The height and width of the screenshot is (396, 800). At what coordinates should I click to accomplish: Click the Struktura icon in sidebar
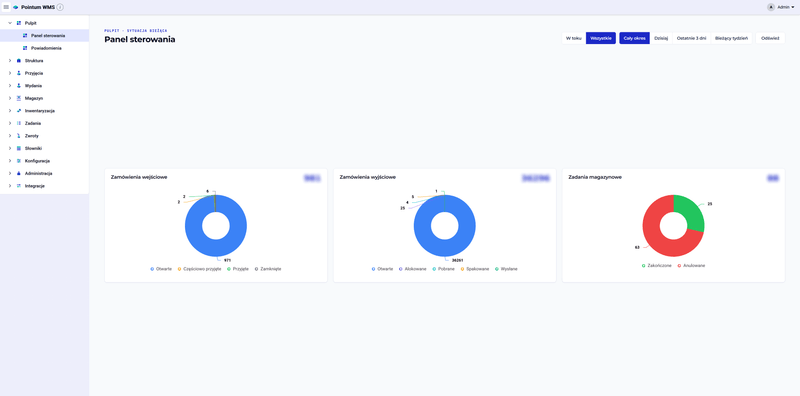[19, 61]
